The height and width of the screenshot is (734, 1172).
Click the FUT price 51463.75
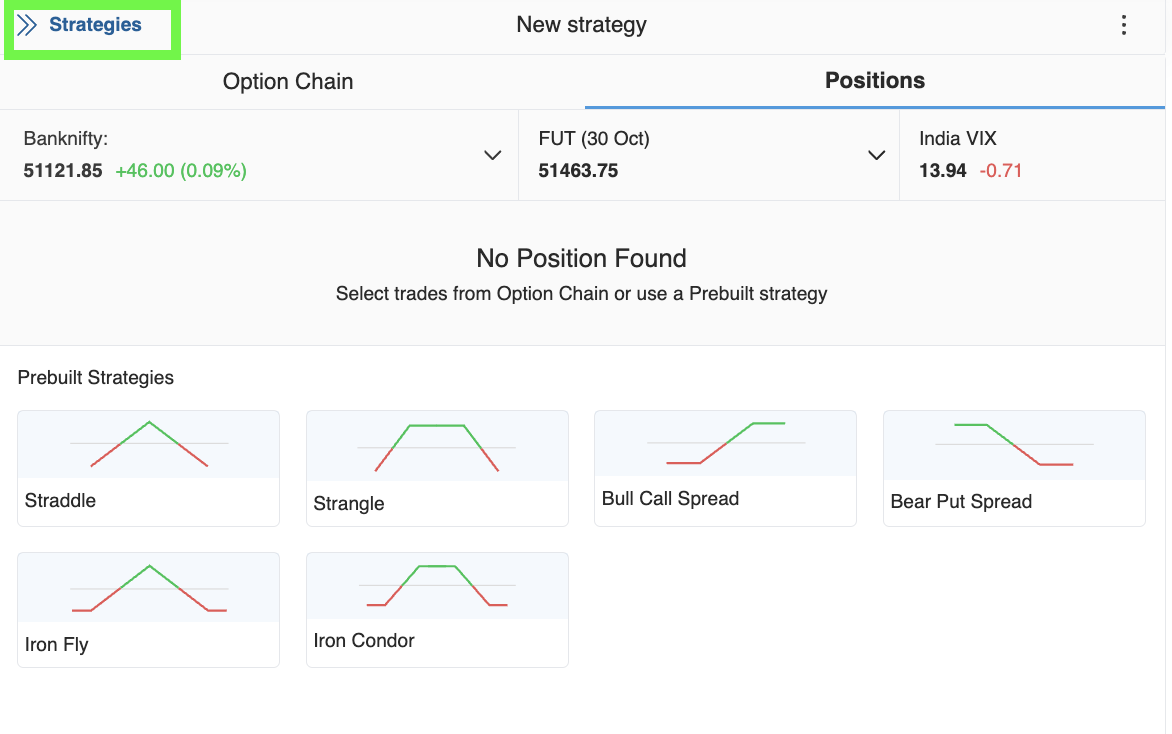[x=578, y=170]
